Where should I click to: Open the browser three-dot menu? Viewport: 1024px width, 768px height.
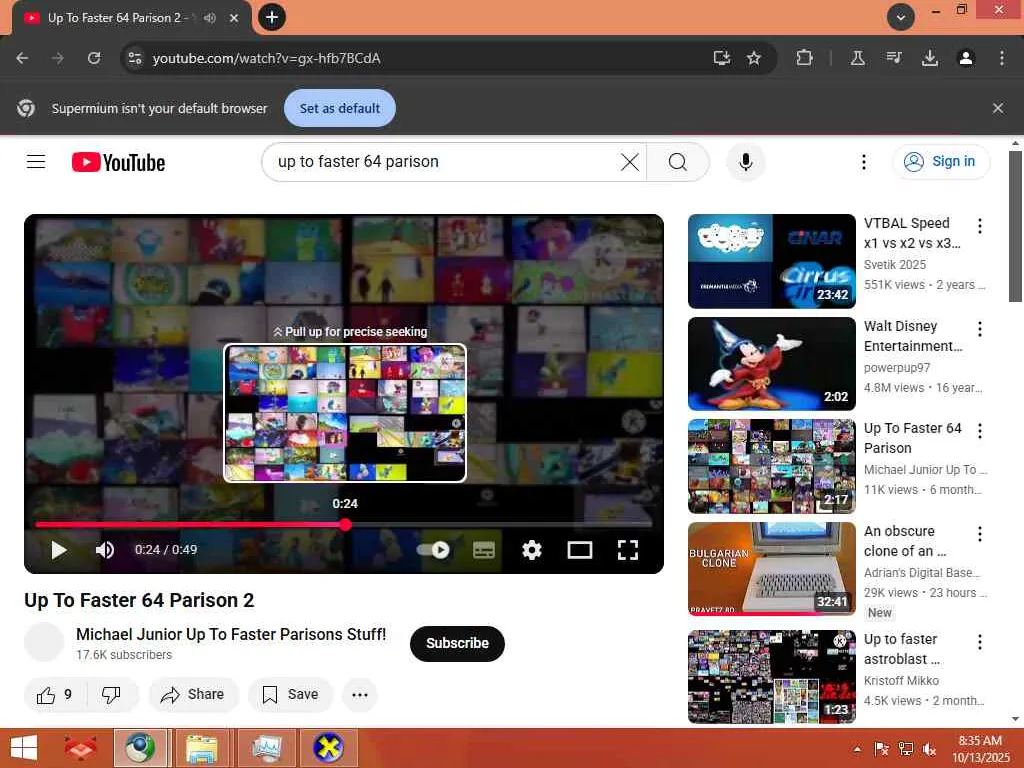(1001, 58)
